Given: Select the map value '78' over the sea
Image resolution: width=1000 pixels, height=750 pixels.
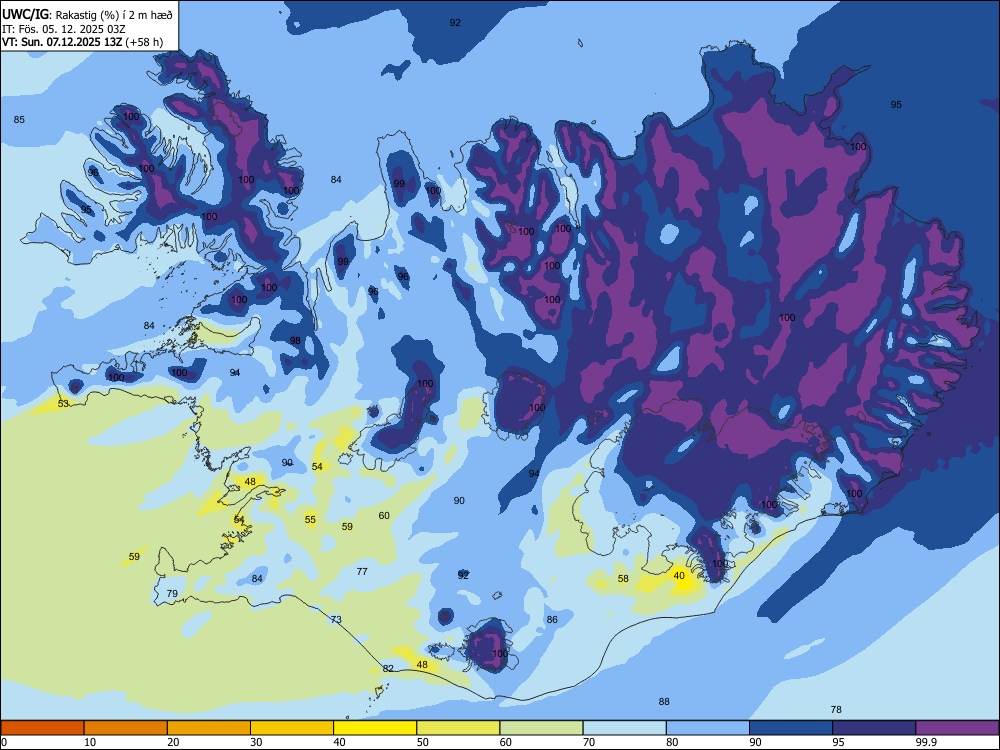Looking at the screenshot, I should [836, 709].
